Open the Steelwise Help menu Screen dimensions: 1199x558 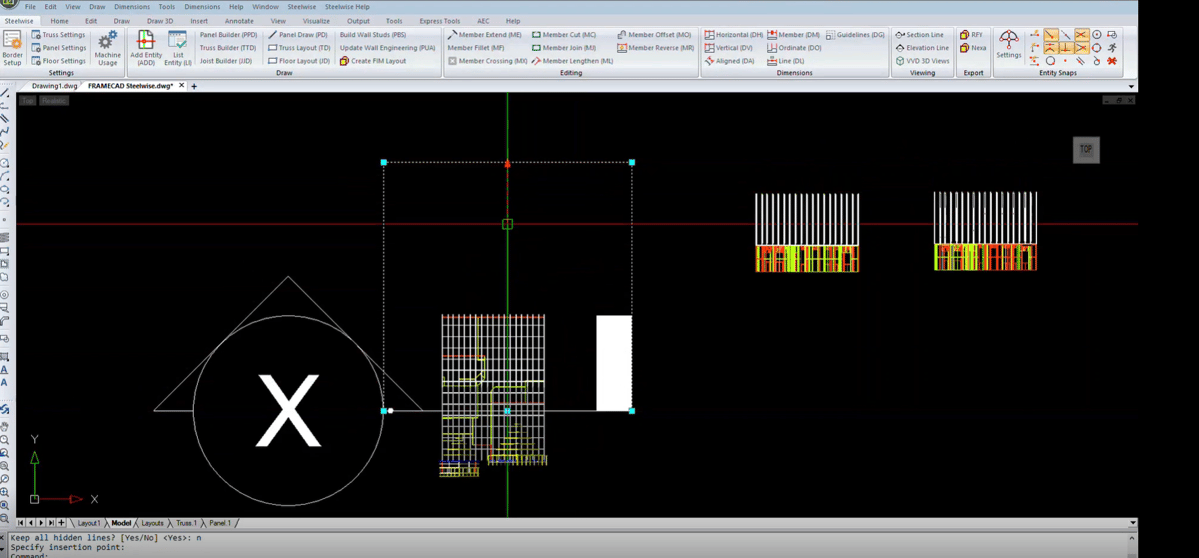click(347, 7)
